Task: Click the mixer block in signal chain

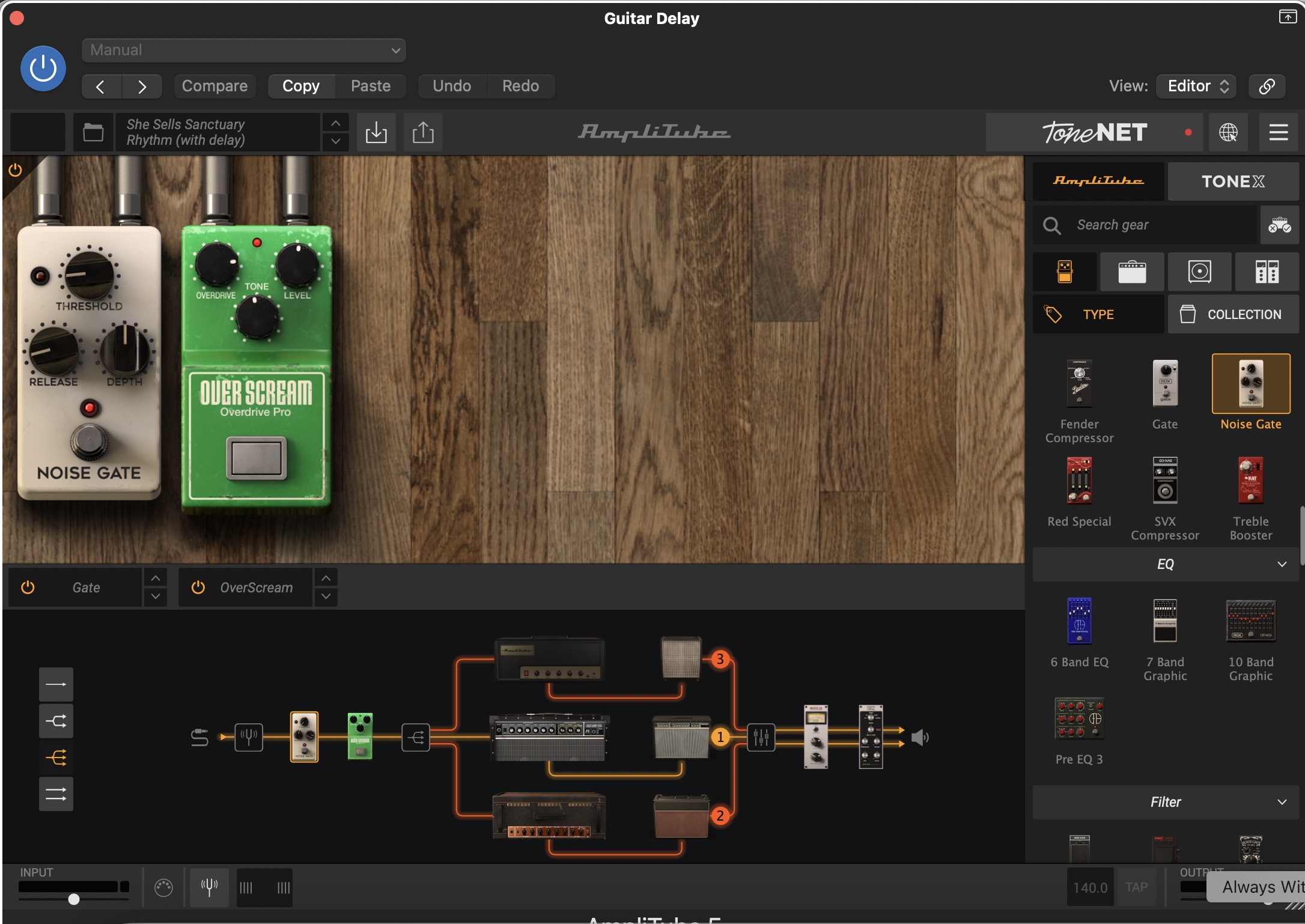Action: click(761, 737)
